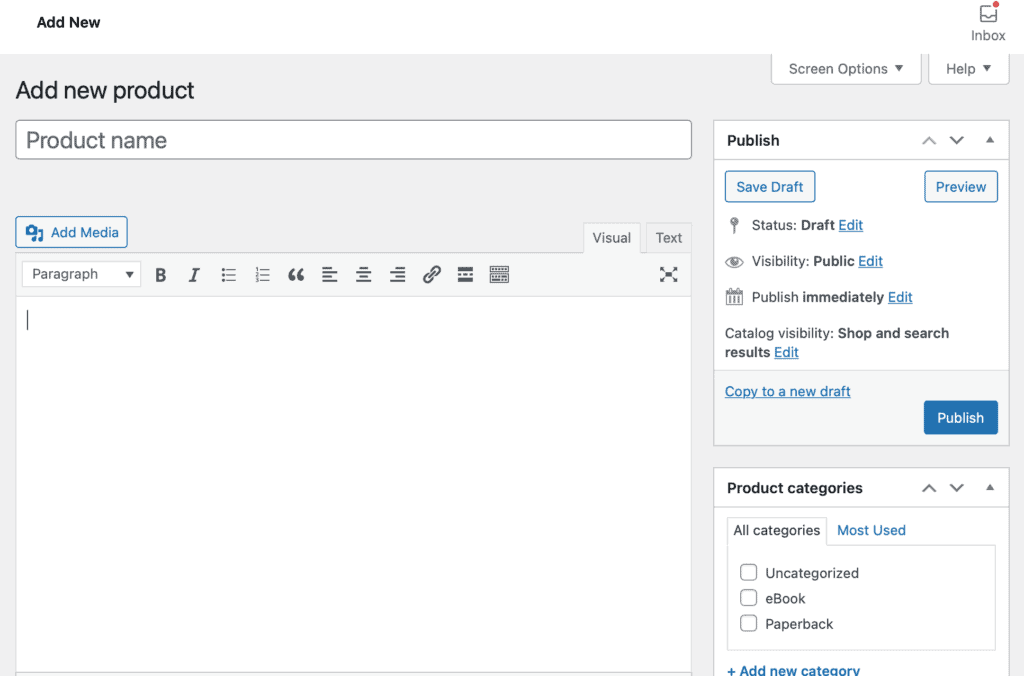Toggle bold formatting in the editor
This screenshot has height=676, width=1024.
[x=160, y=275]
